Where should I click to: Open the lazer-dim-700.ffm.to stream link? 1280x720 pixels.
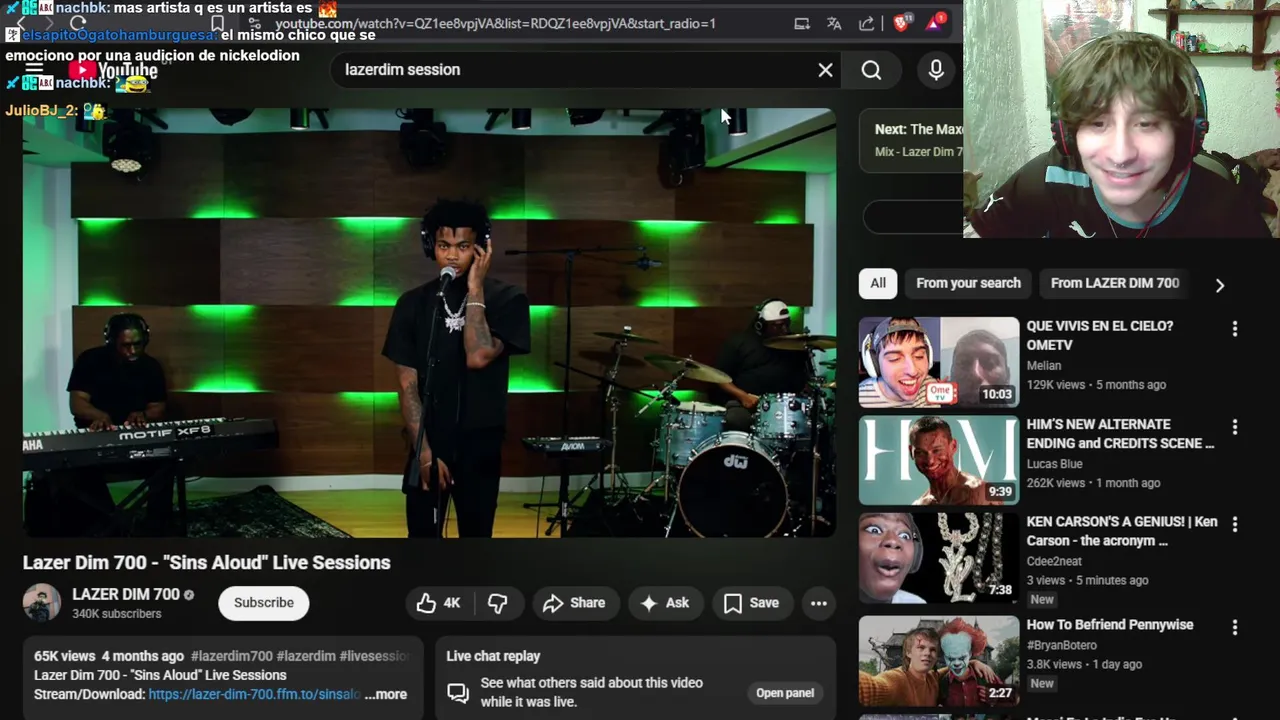254,694
